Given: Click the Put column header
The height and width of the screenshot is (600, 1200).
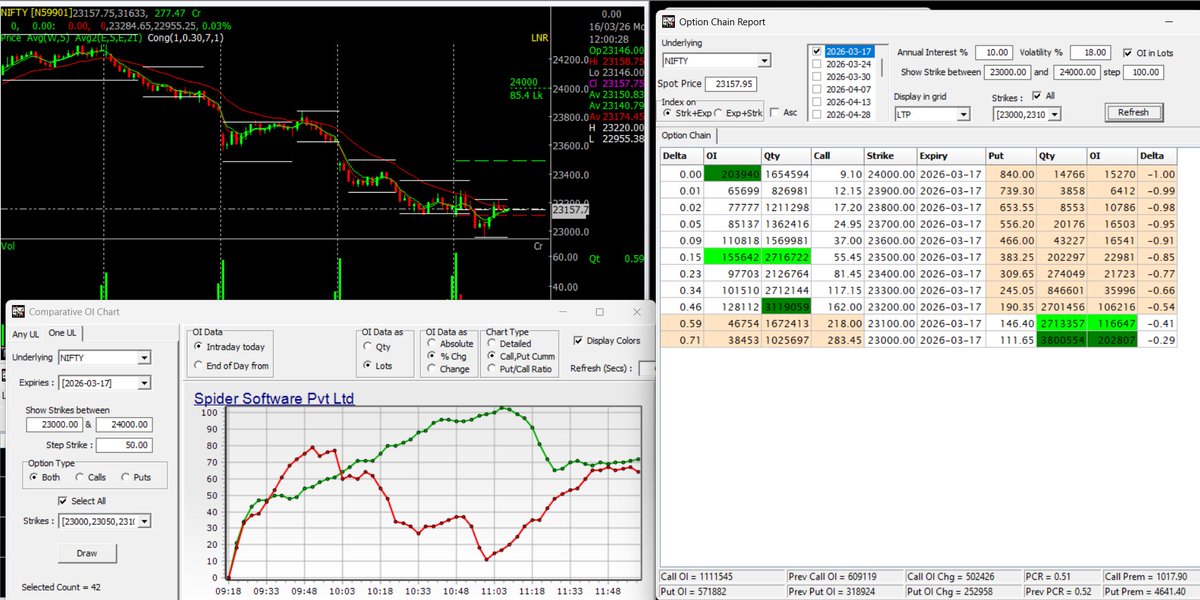Looking at the screenshot, I should (1011, 156).
